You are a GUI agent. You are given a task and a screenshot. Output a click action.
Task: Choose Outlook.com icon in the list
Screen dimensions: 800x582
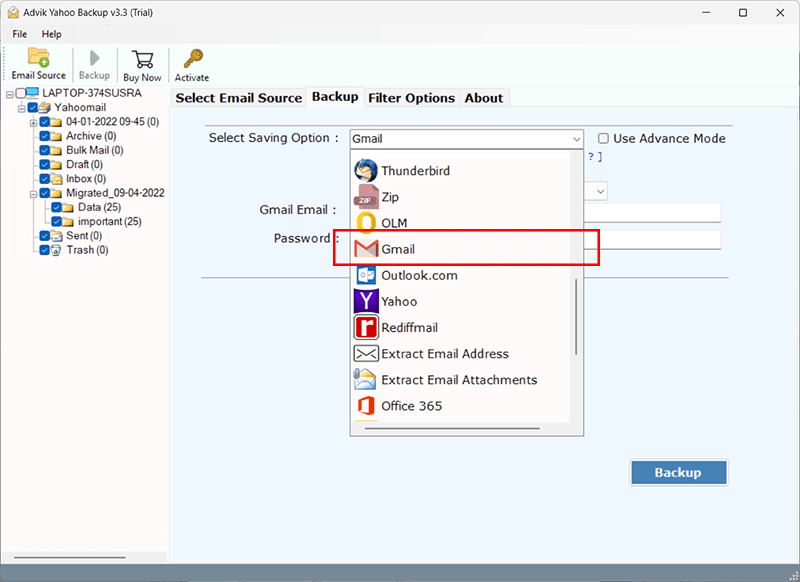pos(366,275)
